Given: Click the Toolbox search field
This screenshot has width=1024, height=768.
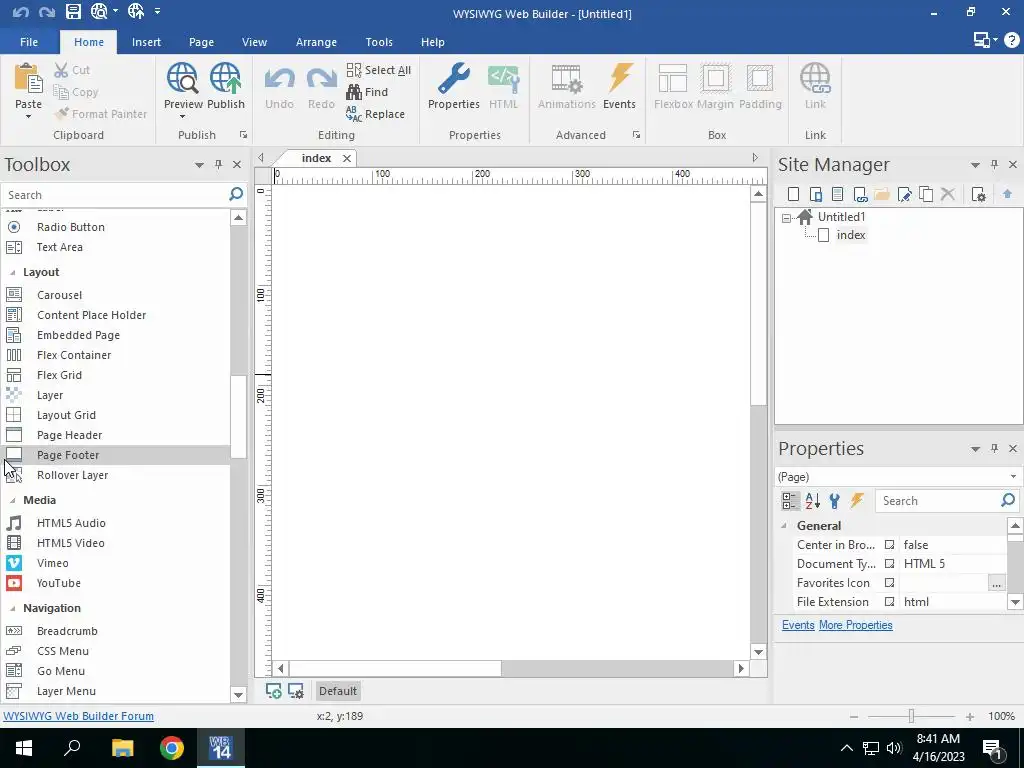Looking at the screenshot, I should (x=114, y=195).
